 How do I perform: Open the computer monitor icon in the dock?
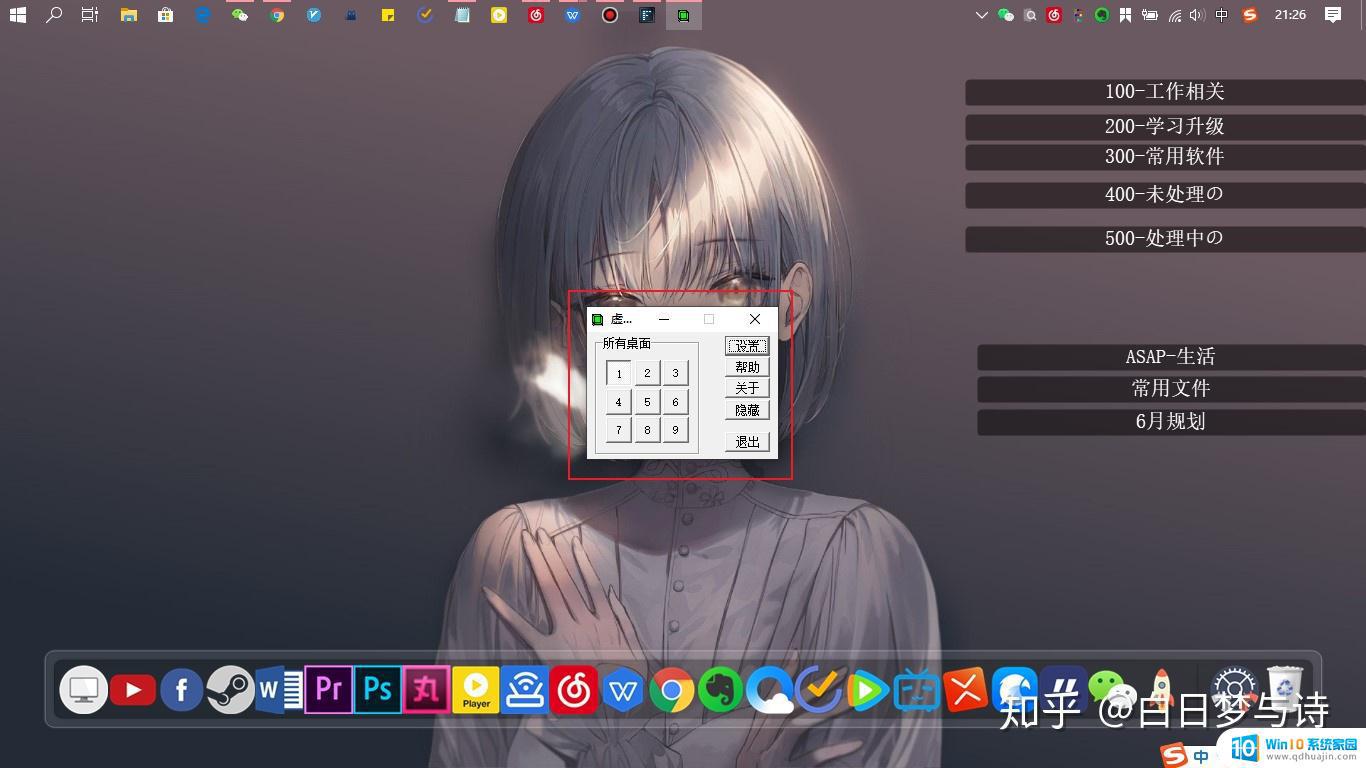click(x=84, y=690)
